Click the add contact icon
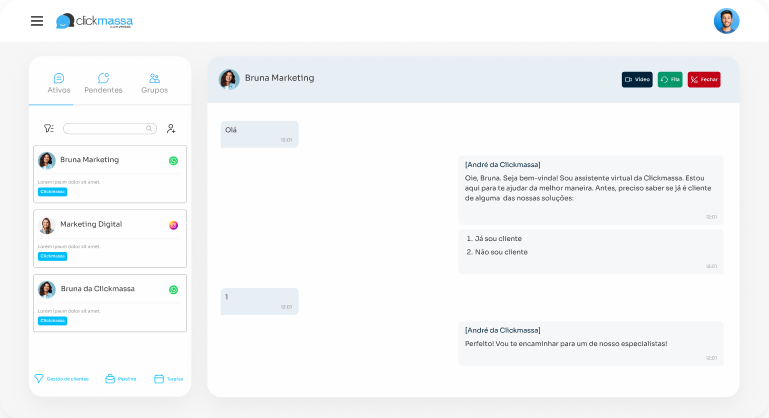The height and width of the screenshot is (418, 769). [171, 129]
